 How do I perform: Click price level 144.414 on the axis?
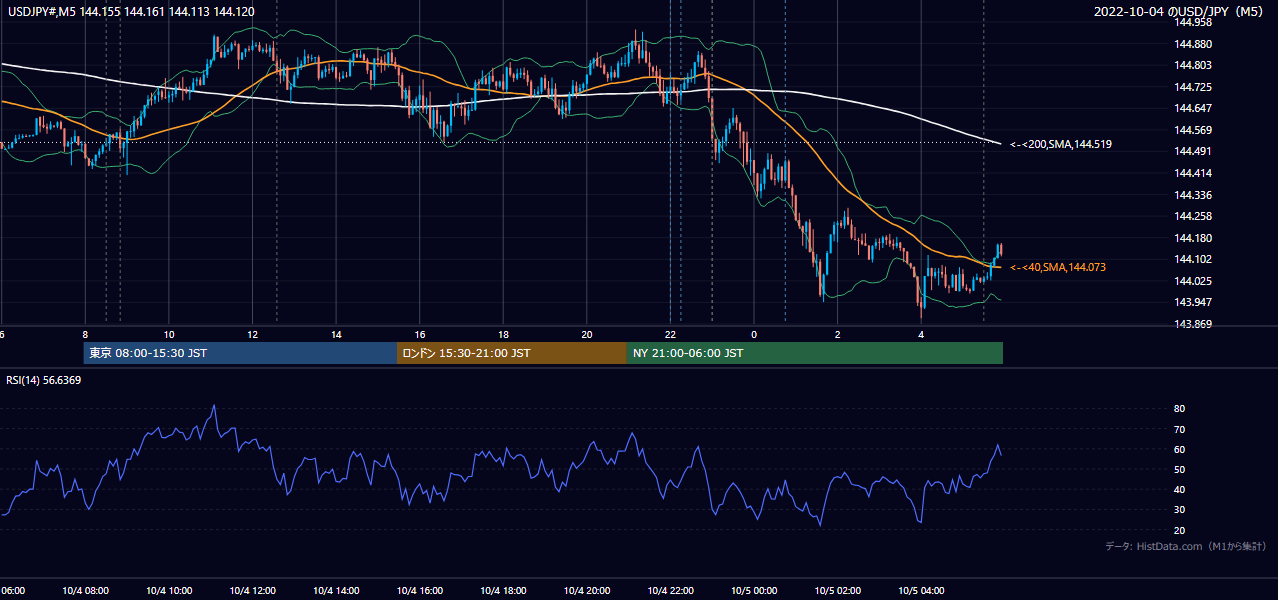pos(1193,173)
